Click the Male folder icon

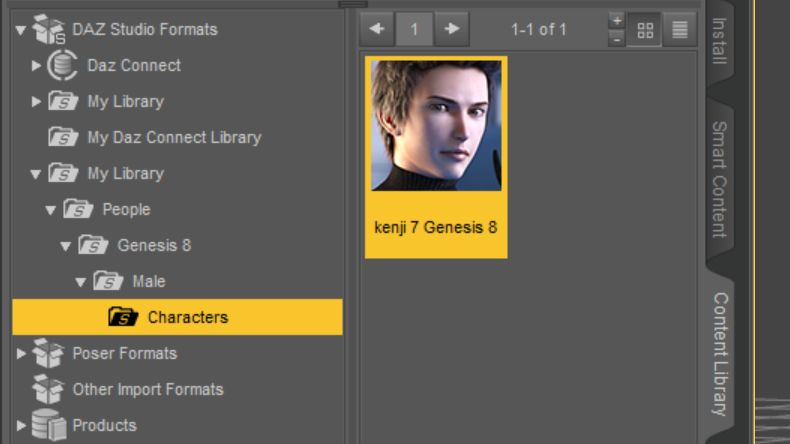108,281
